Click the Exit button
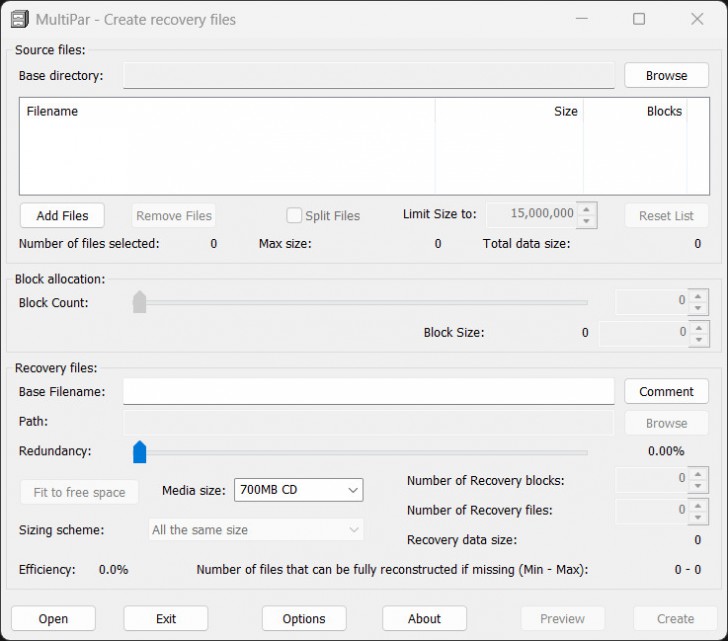Image resolution: width=728 pixels, height=641 pixels. point(166,618)
